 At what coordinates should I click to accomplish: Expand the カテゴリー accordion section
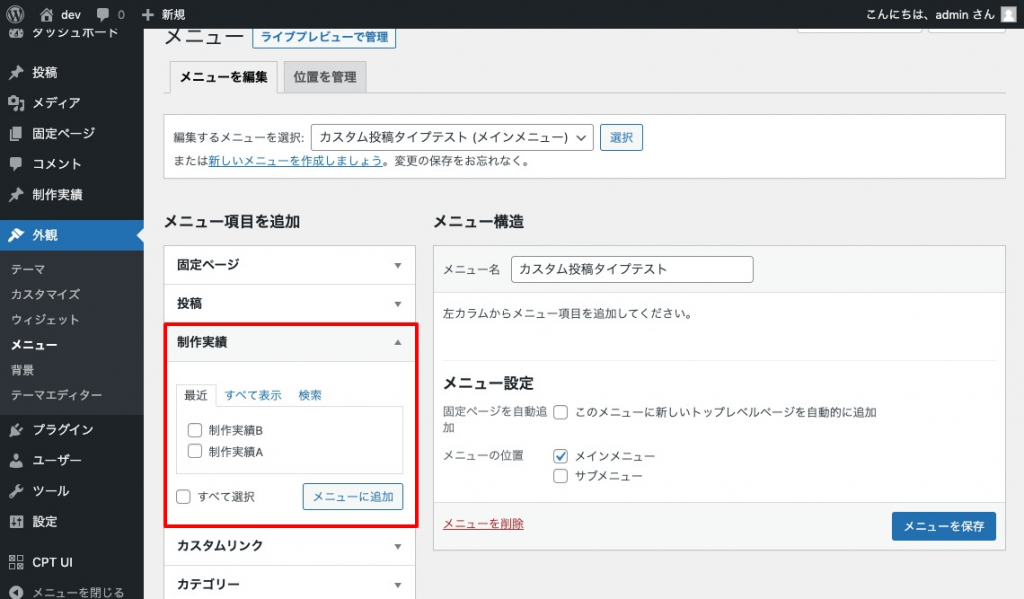[289, 584]
